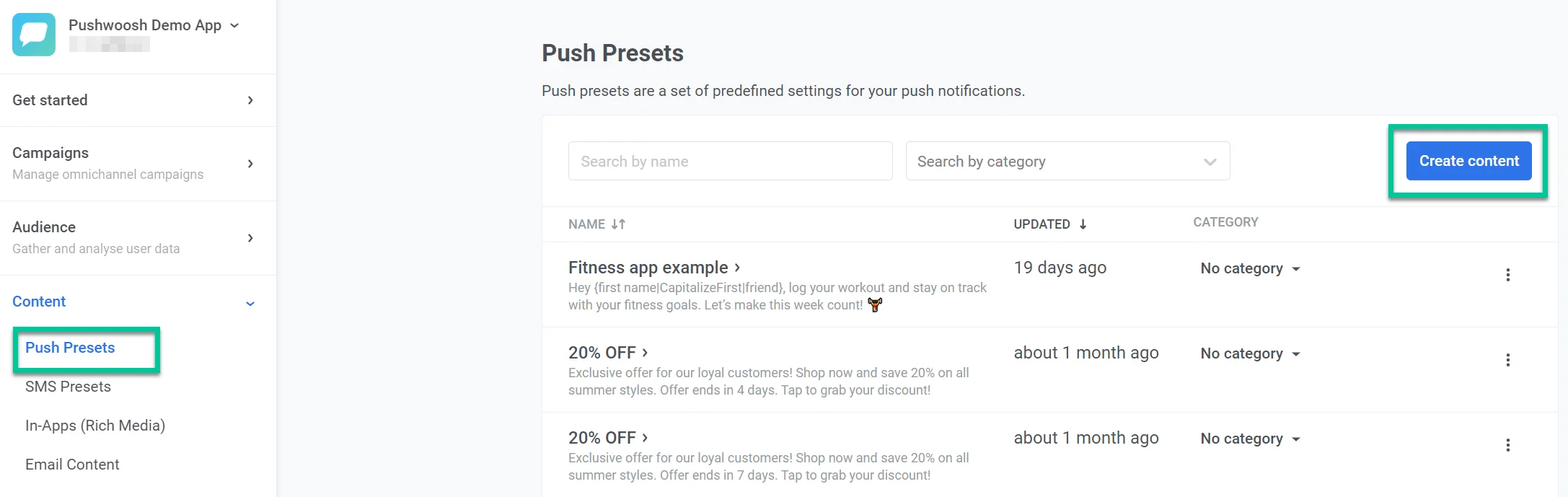Click the chevron beside Fitness app example title
This screenshot has width=1568, height=497.
737,267
